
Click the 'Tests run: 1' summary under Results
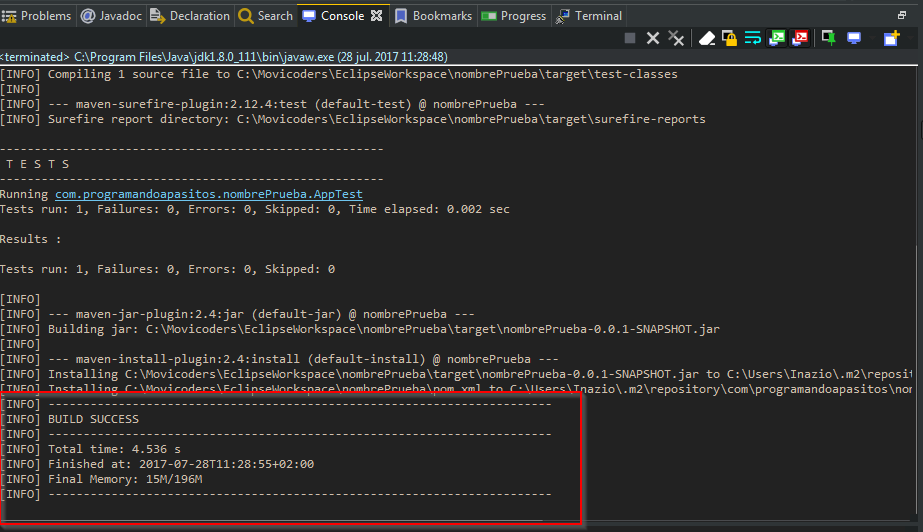point(168,269)
